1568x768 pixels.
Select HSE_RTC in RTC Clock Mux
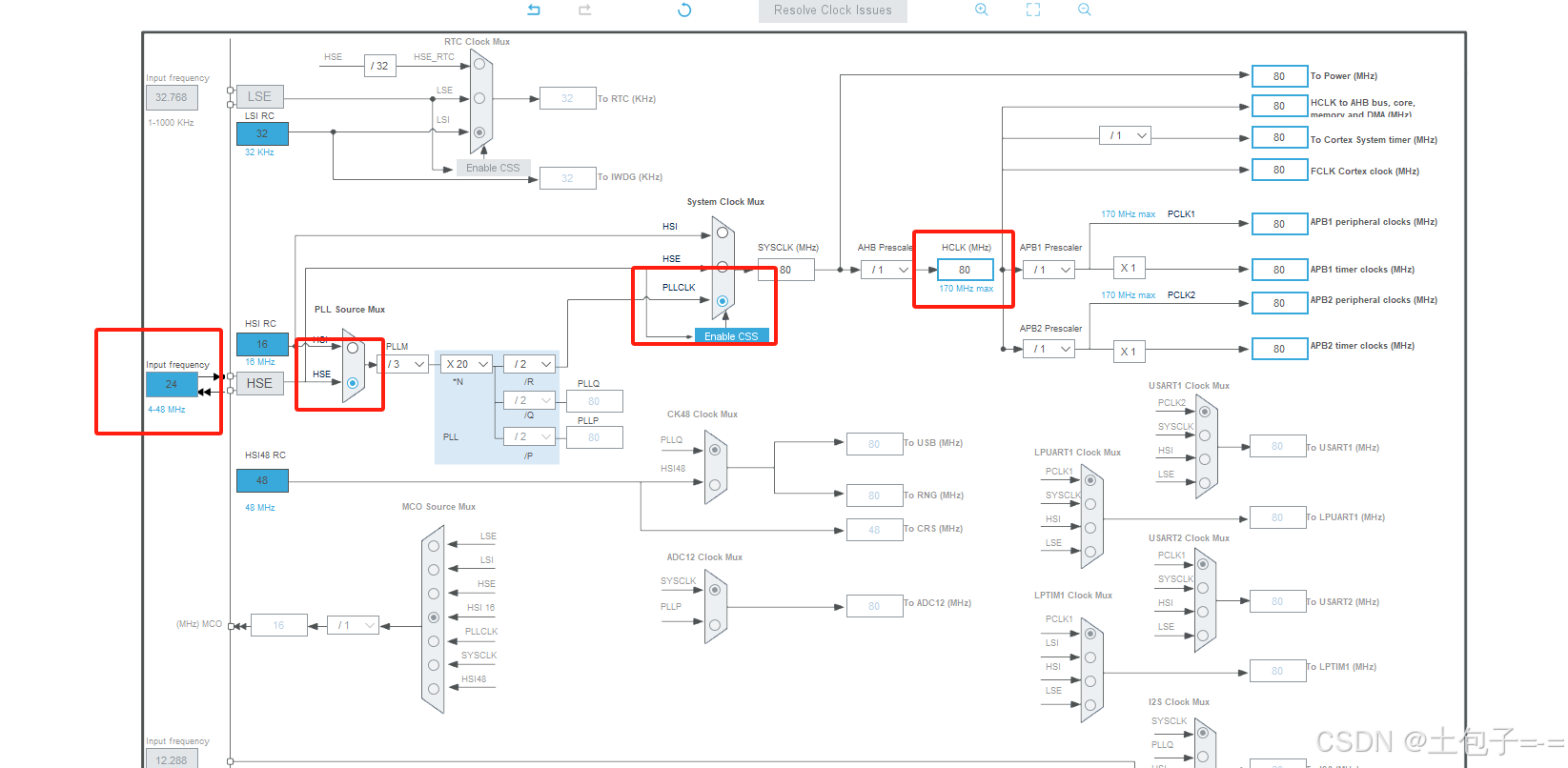pyautogui.click(x=479, y=65)
